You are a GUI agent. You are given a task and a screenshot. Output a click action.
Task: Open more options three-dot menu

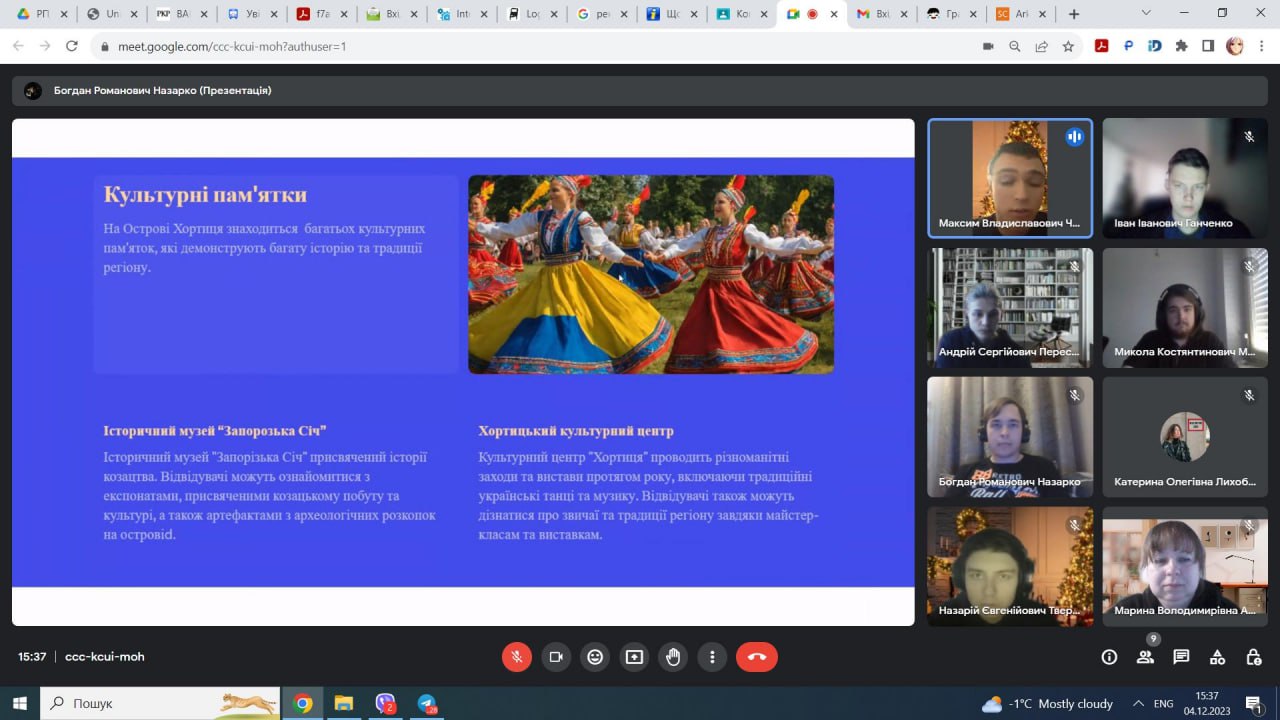(712, 657)
